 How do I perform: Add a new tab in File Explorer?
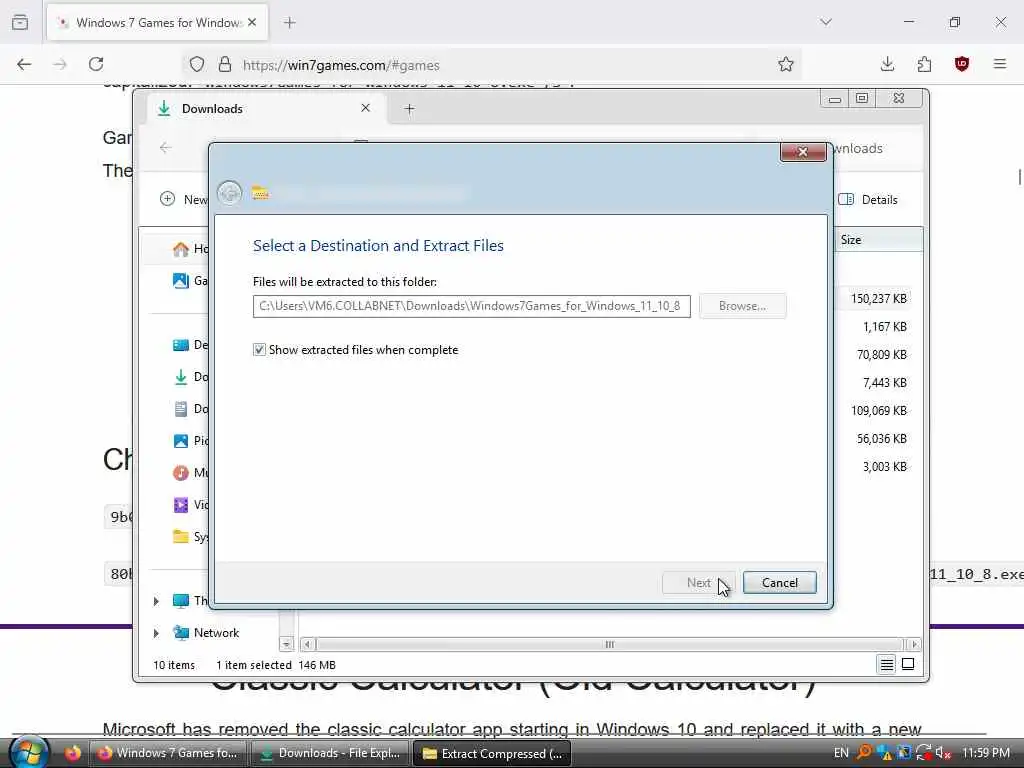[x=409, y=109]
